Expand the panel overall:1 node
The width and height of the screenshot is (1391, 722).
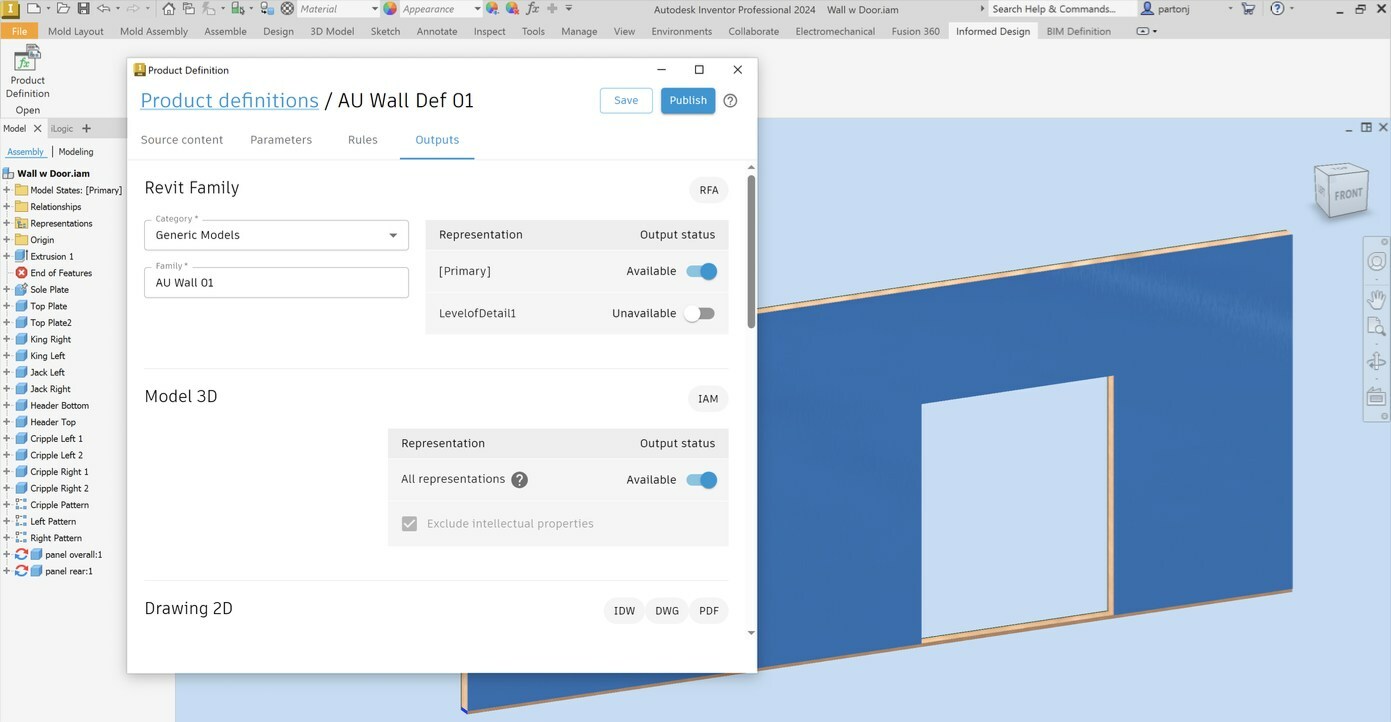(7, 554)
